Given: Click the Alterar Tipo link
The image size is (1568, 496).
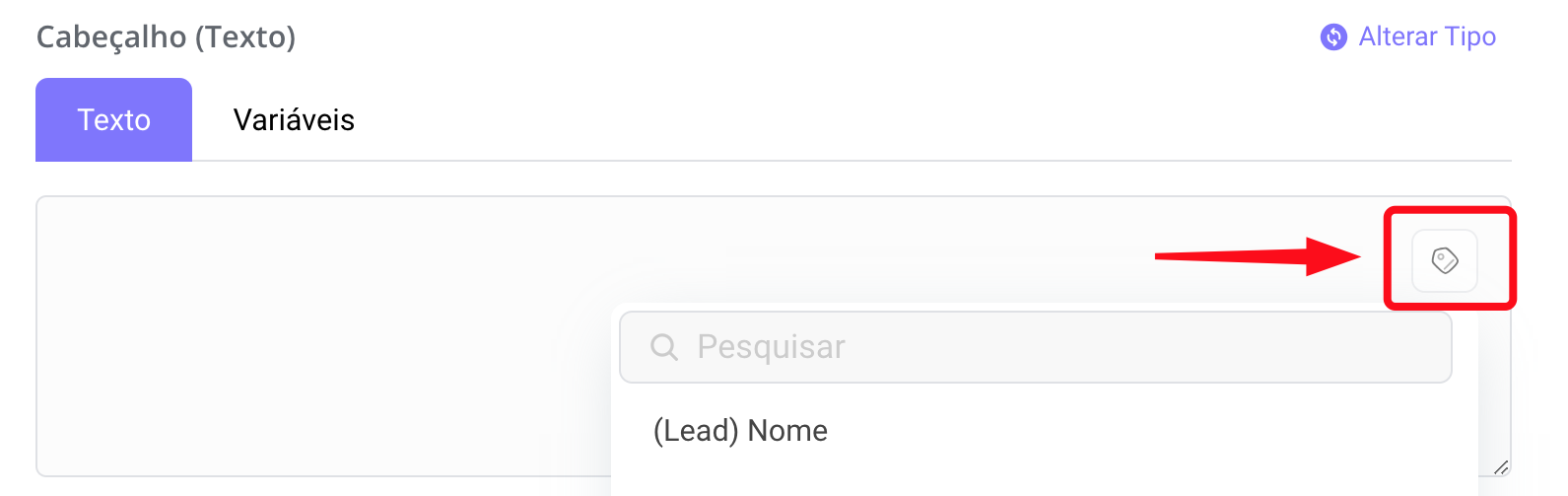Looking at the screenshot, I should pos(1426,37).
